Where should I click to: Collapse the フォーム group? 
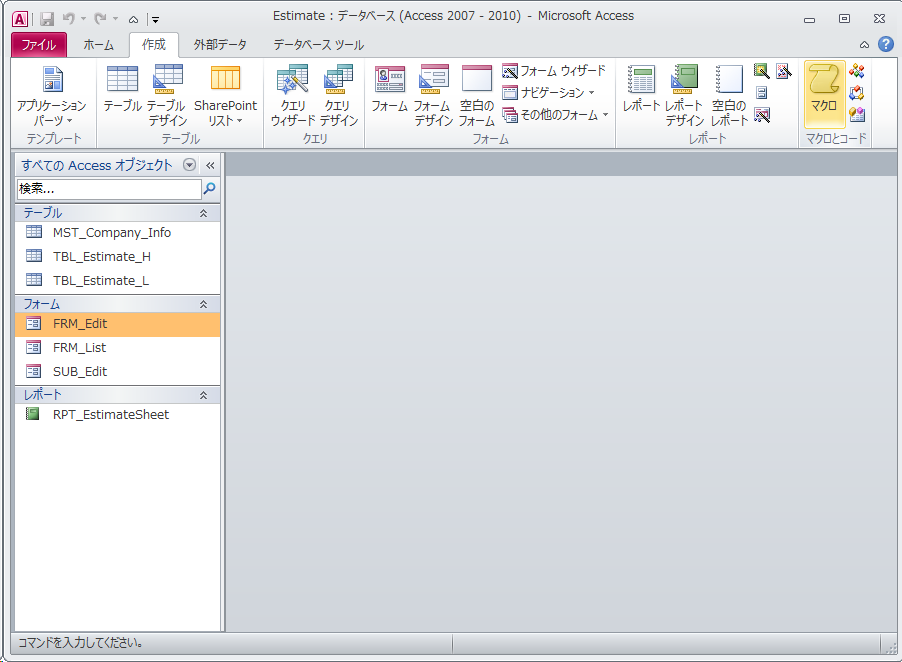(203, 304)
